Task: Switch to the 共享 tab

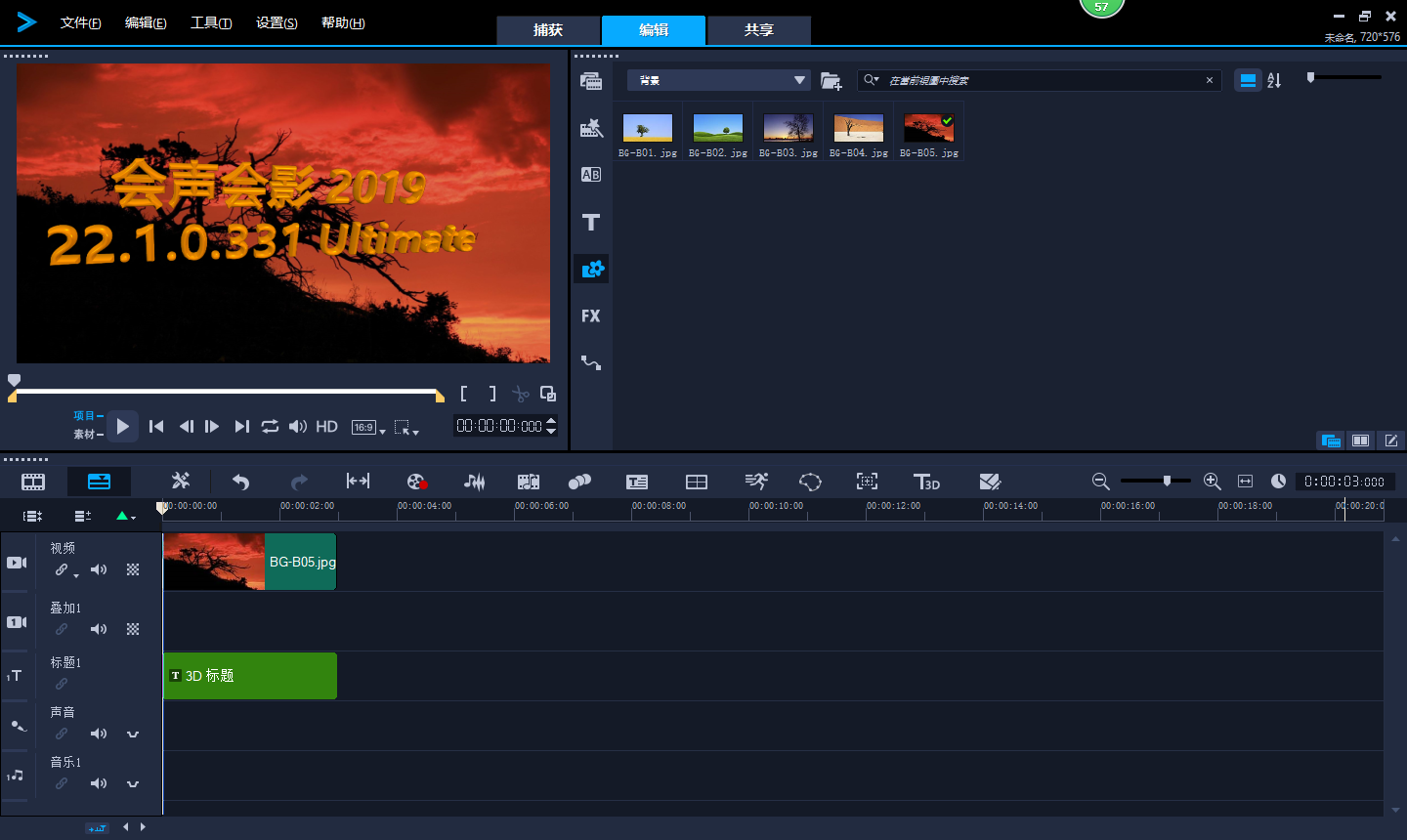Action: pyautogui.click(x=759, y=30)
